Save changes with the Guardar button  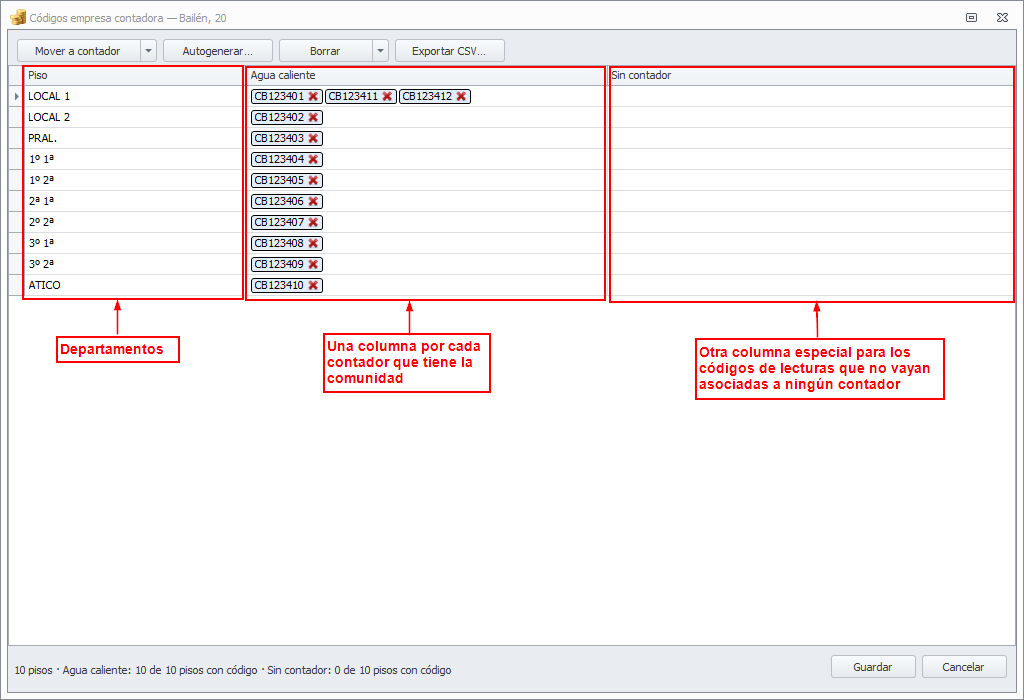pyautogui.click(x=872, y=667)
